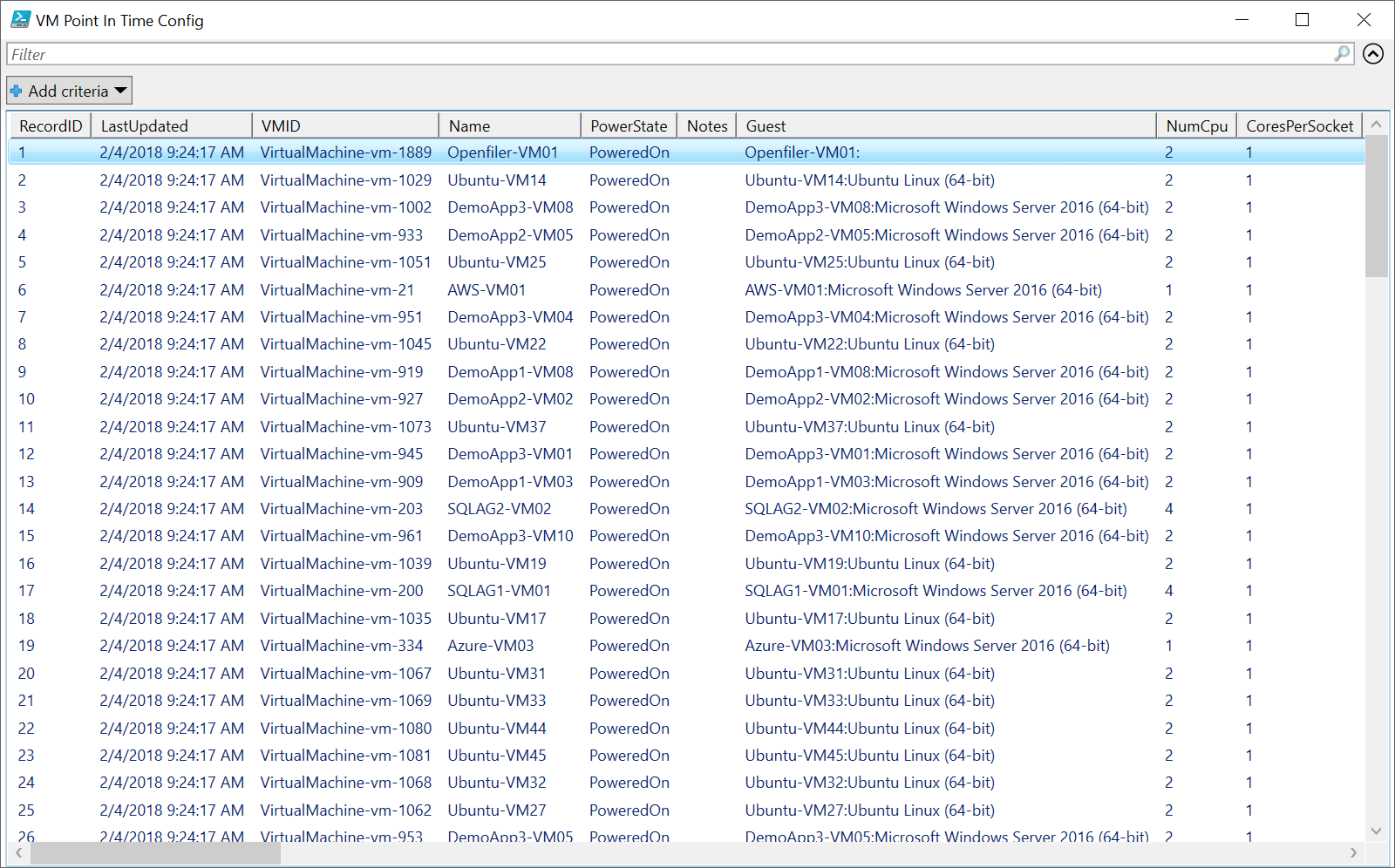Click the LastUpdated column header
This screenshot has height=868, width=1395.
click(171, 125)
